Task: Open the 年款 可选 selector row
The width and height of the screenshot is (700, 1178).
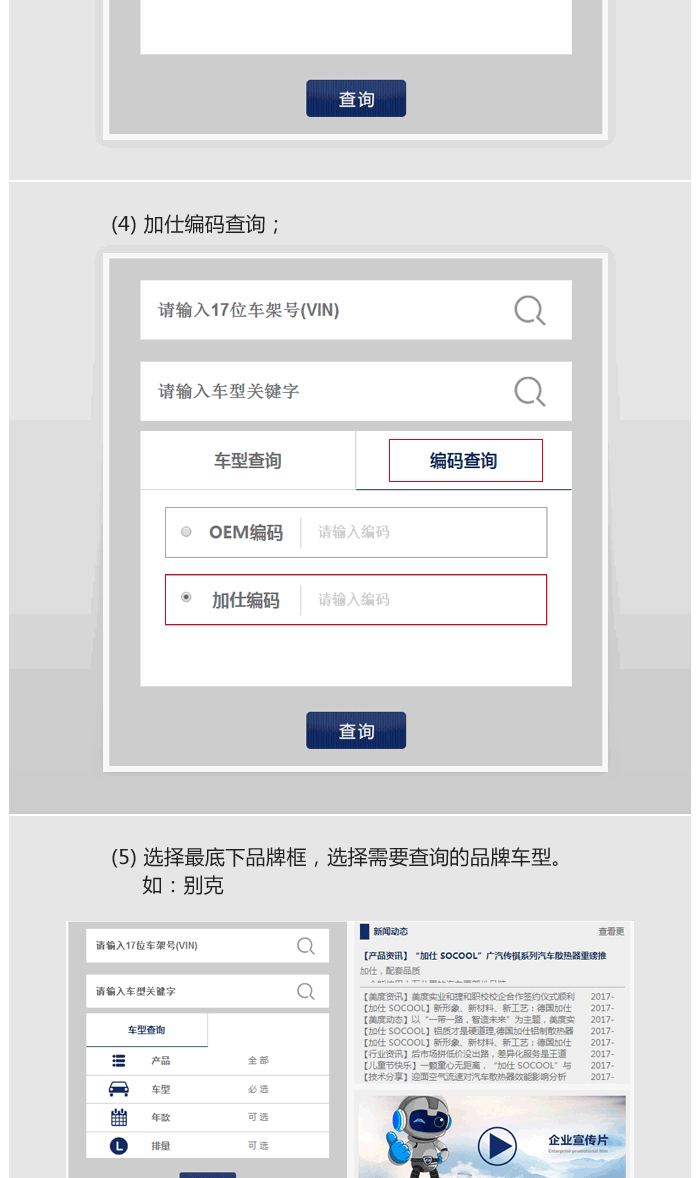Action: click(x=208, y=1117)
